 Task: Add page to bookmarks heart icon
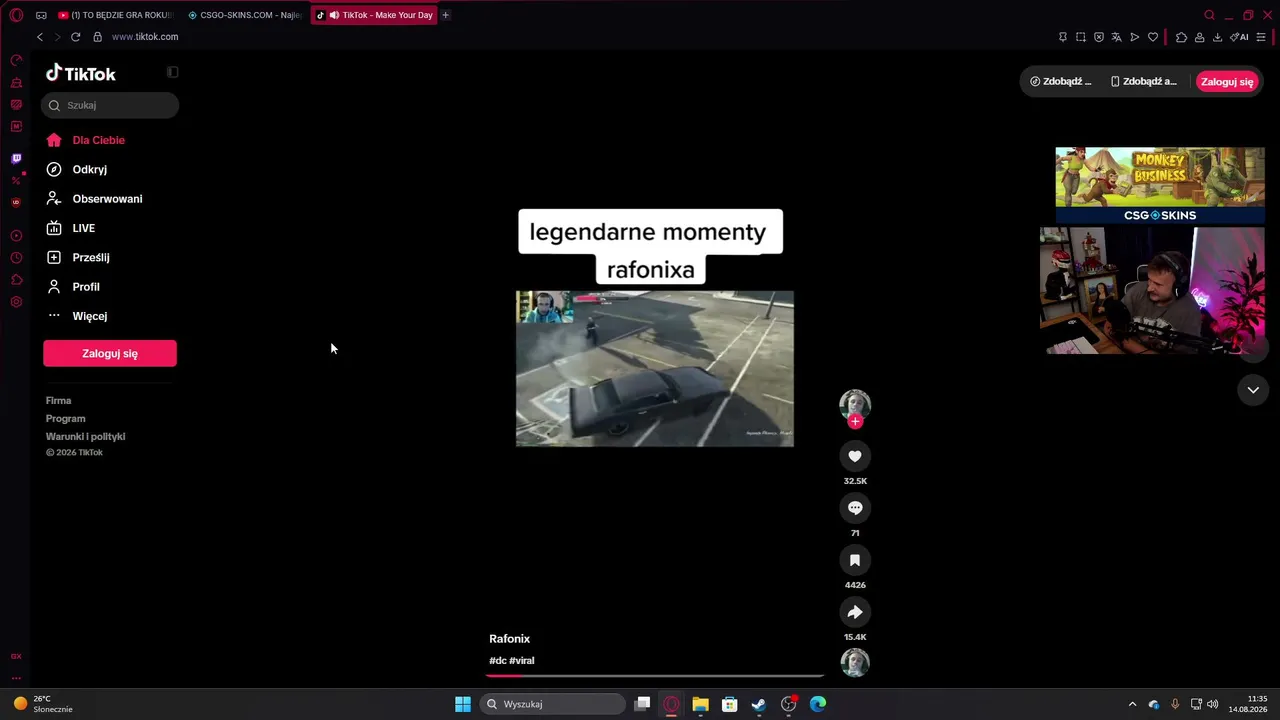[x=1153, y=37]
